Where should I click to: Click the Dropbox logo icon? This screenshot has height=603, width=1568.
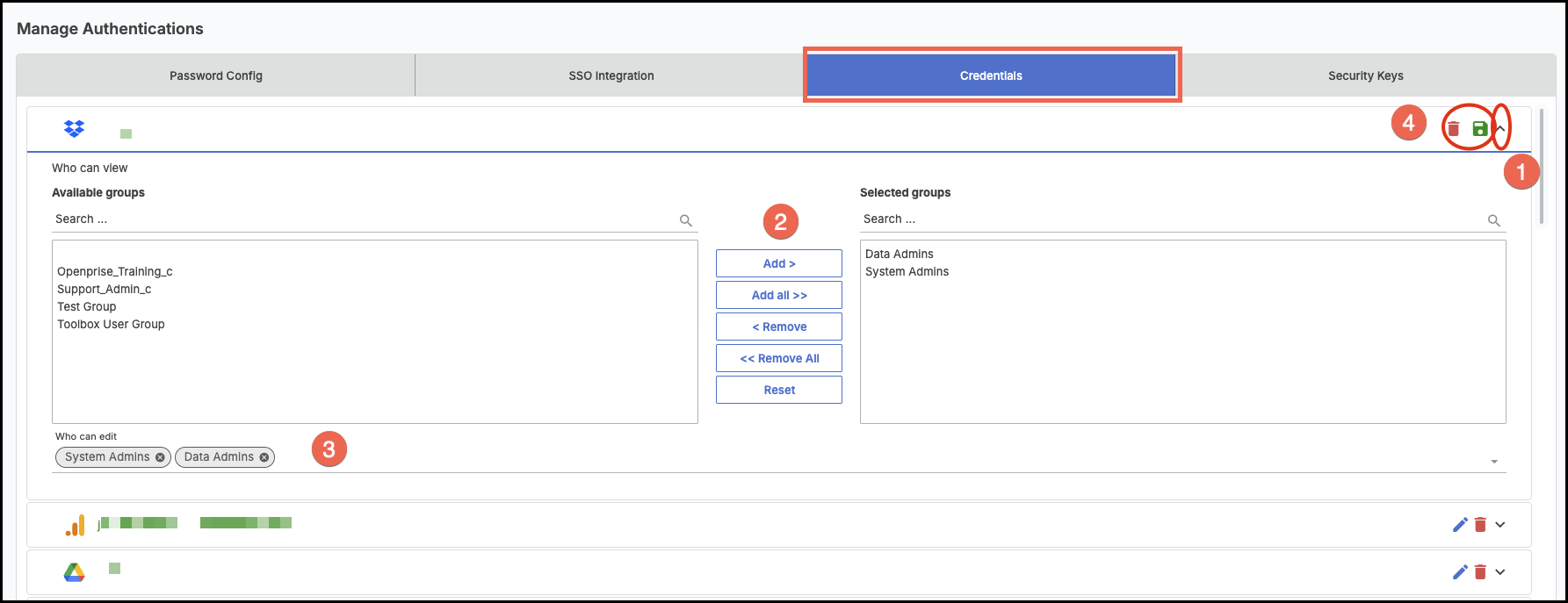click(x=74, y=128)
